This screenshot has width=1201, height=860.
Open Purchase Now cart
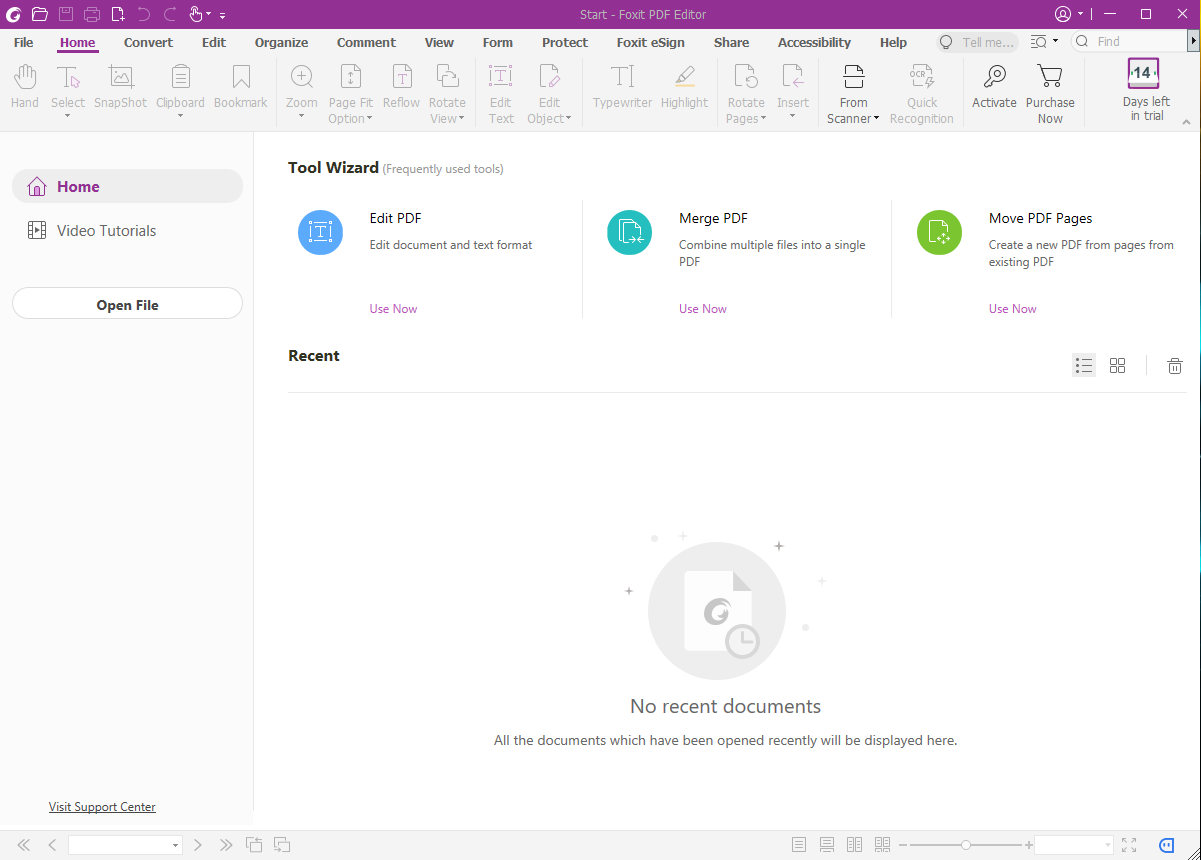click(x=1050, y=95)
